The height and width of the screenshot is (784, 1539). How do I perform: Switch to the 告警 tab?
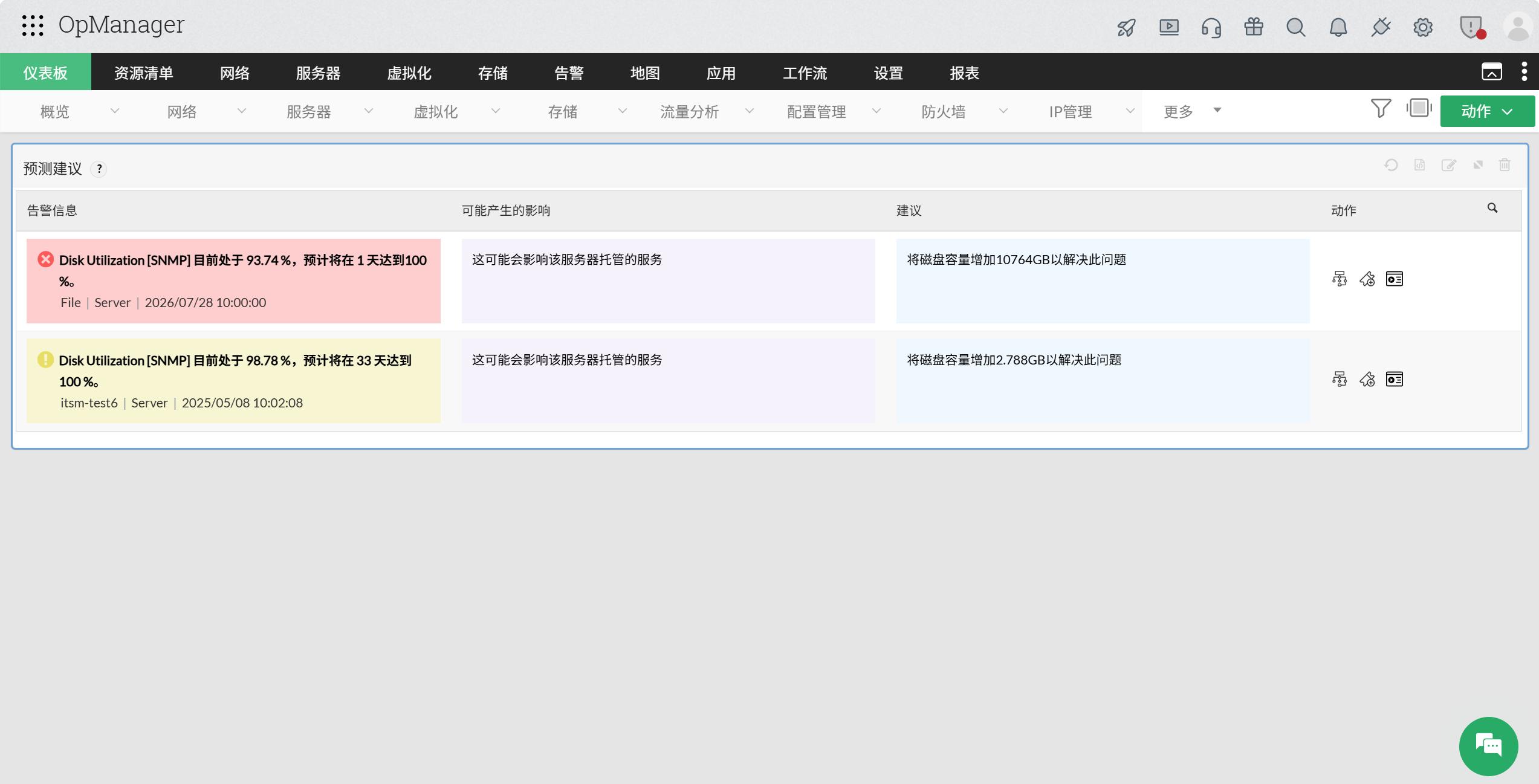(569, 73)
